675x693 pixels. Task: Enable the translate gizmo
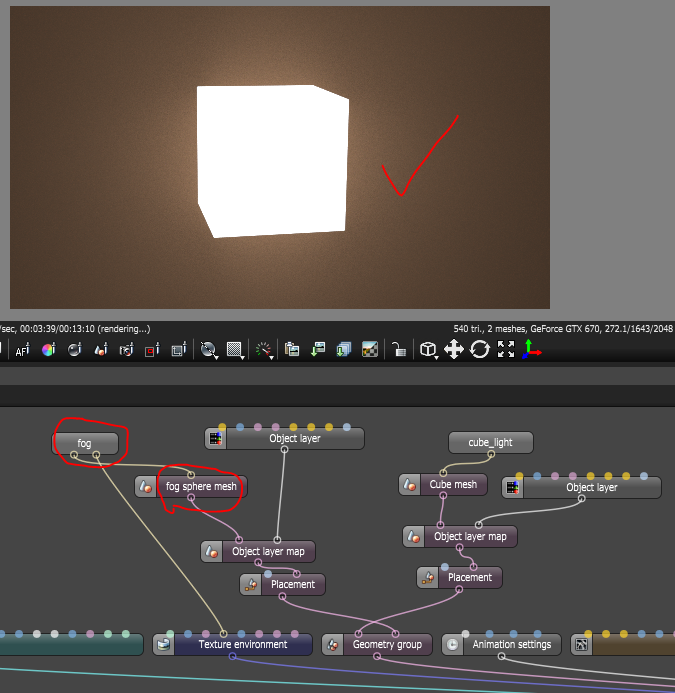pyautogui.click(x=454, y=350)
